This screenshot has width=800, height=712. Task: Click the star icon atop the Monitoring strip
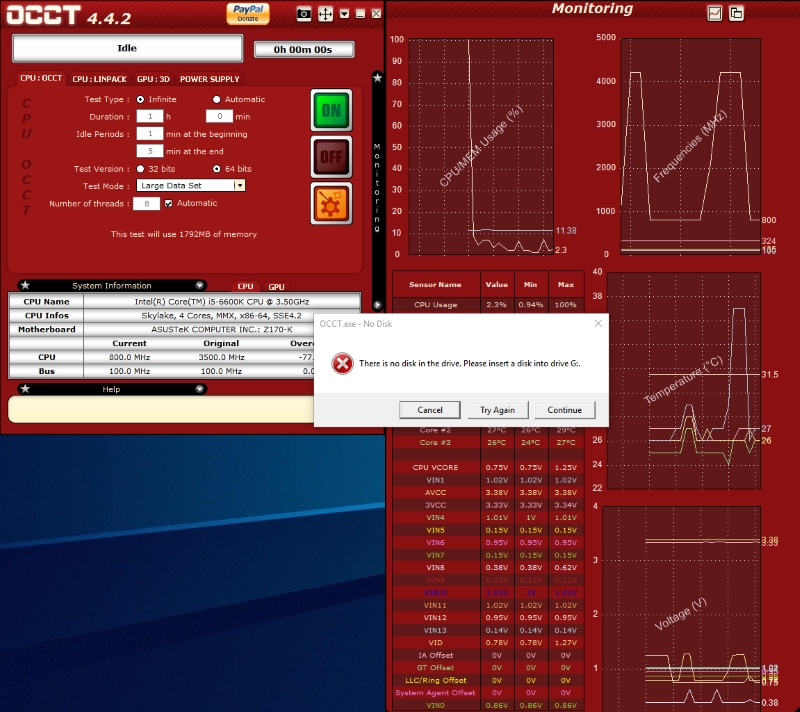[x=378, y=78]
